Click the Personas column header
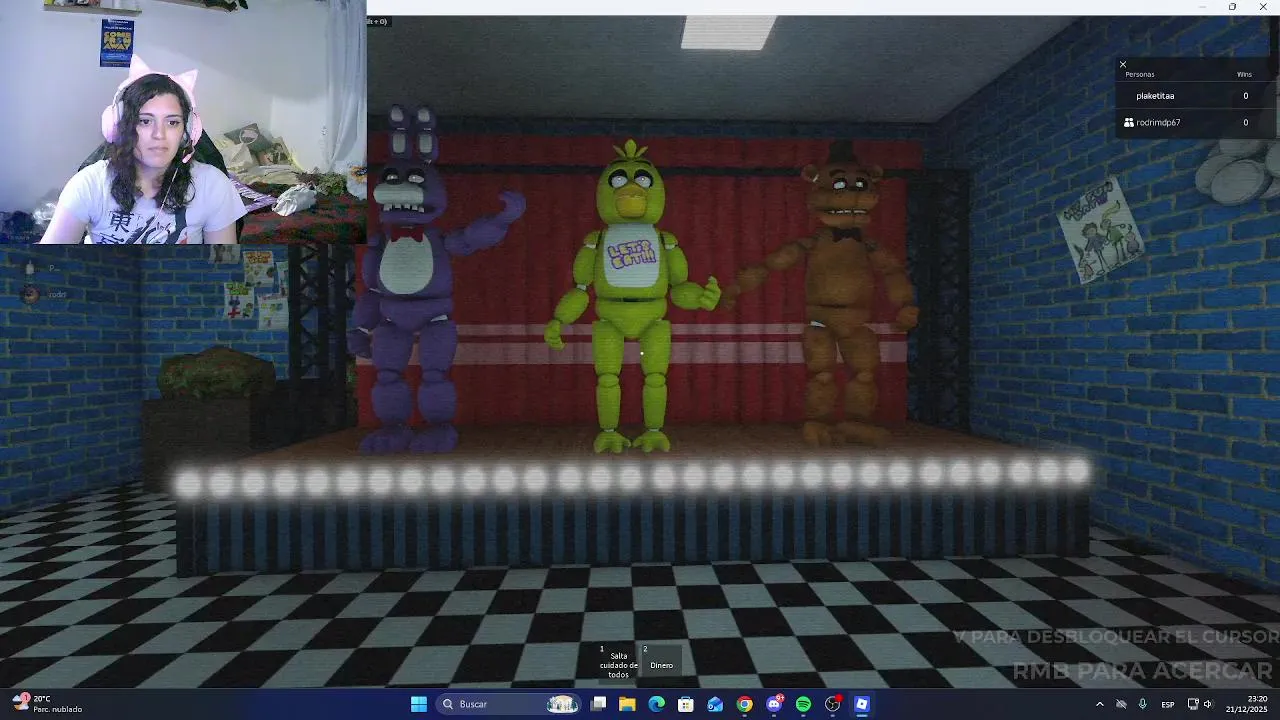1280x720 pixels. tap(1139, 74)
